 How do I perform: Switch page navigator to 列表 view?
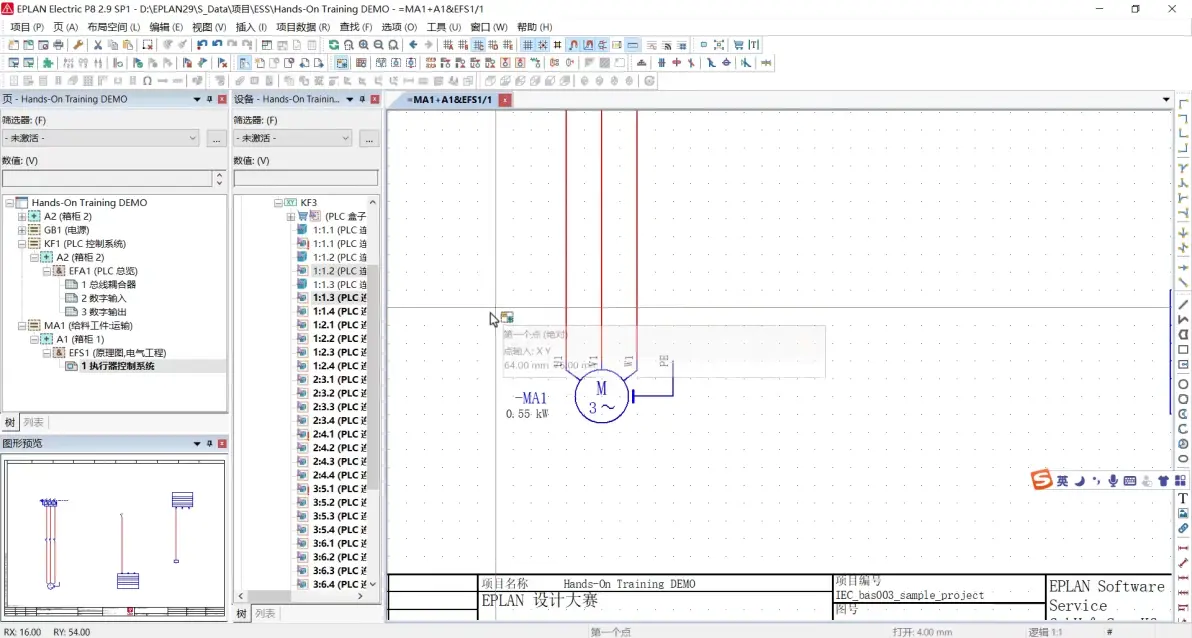[x=33, y=422]
